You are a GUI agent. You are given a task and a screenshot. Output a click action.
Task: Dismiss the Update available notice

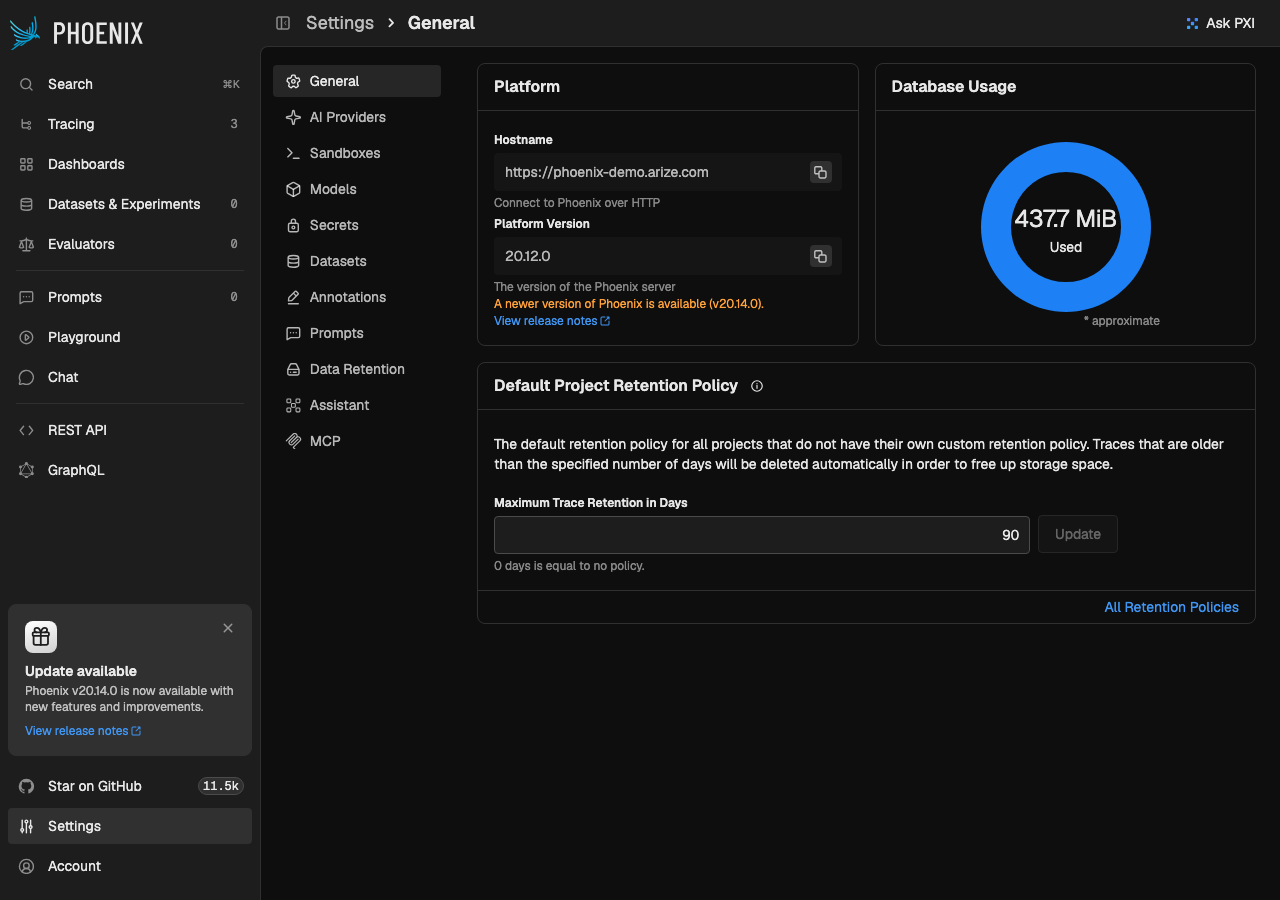(228, 628)
